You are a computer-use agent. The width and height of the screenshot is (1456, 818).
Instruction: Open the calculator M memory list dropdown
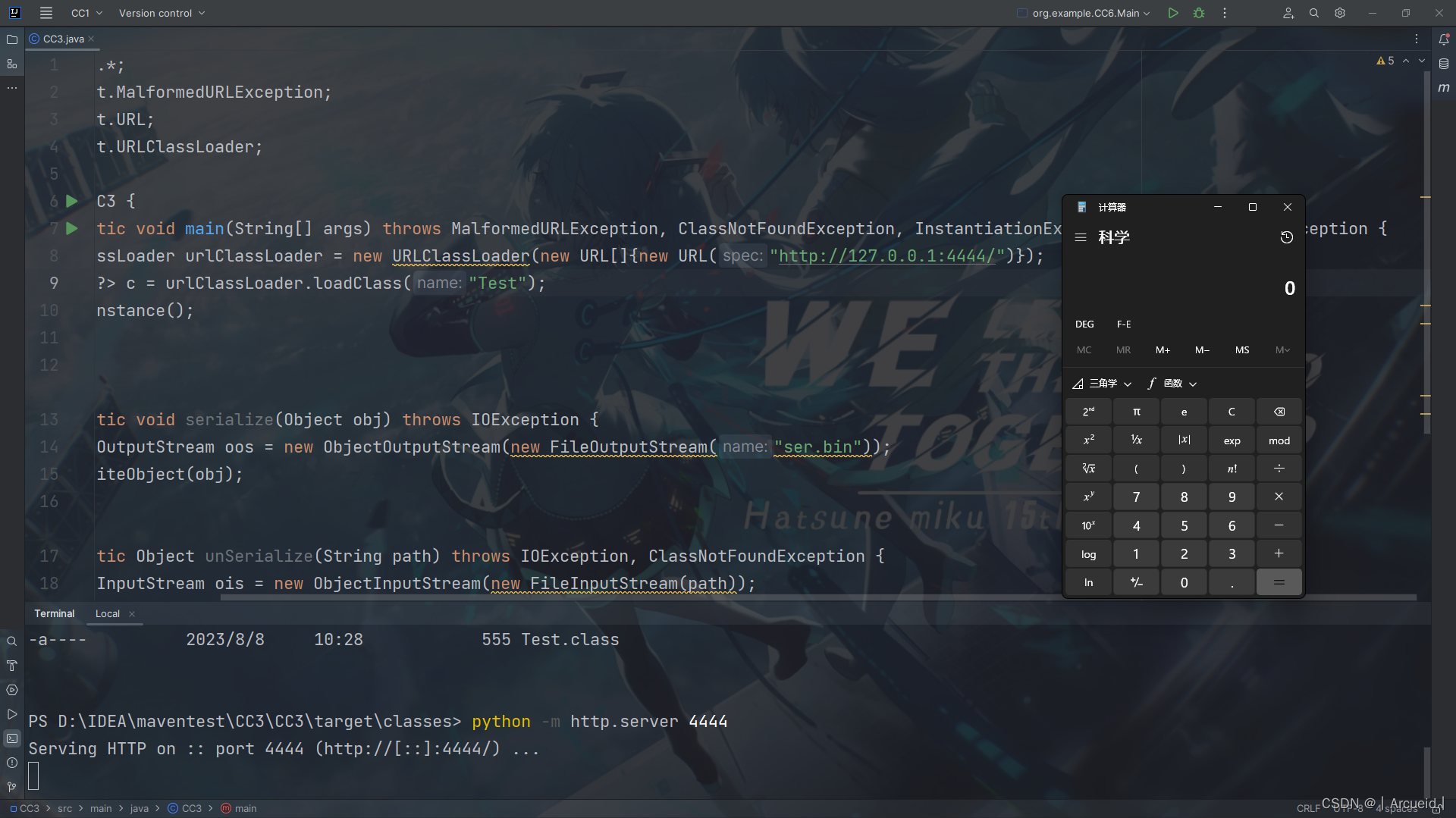[1282, 349]
